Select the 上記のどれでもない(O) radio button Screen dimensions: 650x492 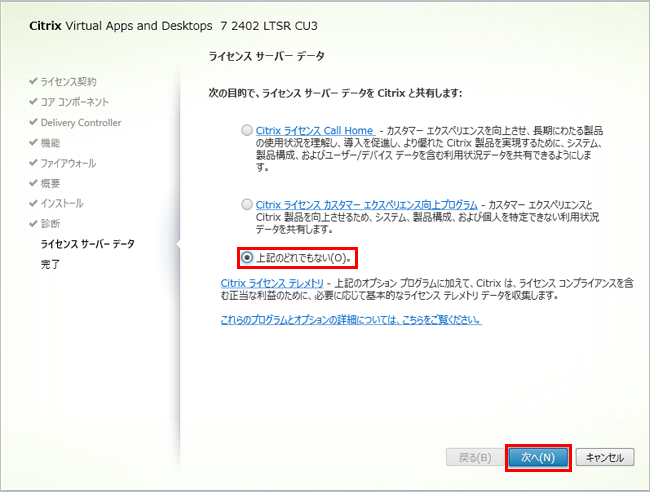tap(246, 257)
